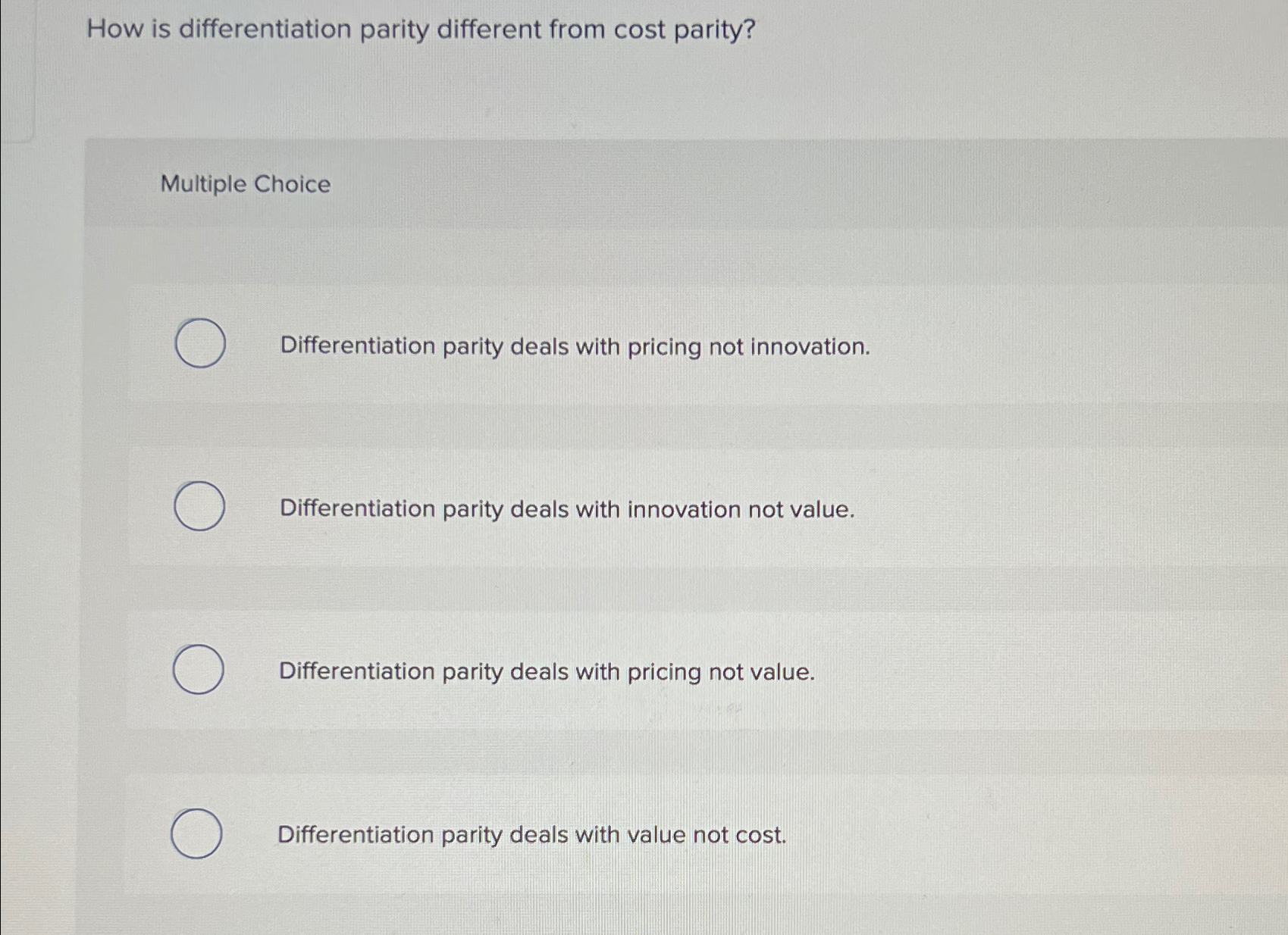This screenshot has height=935, width=1288.
Task: Click the answer text 'Differentiation parity deals with value not cost'
Action: [x=532, y=836]
